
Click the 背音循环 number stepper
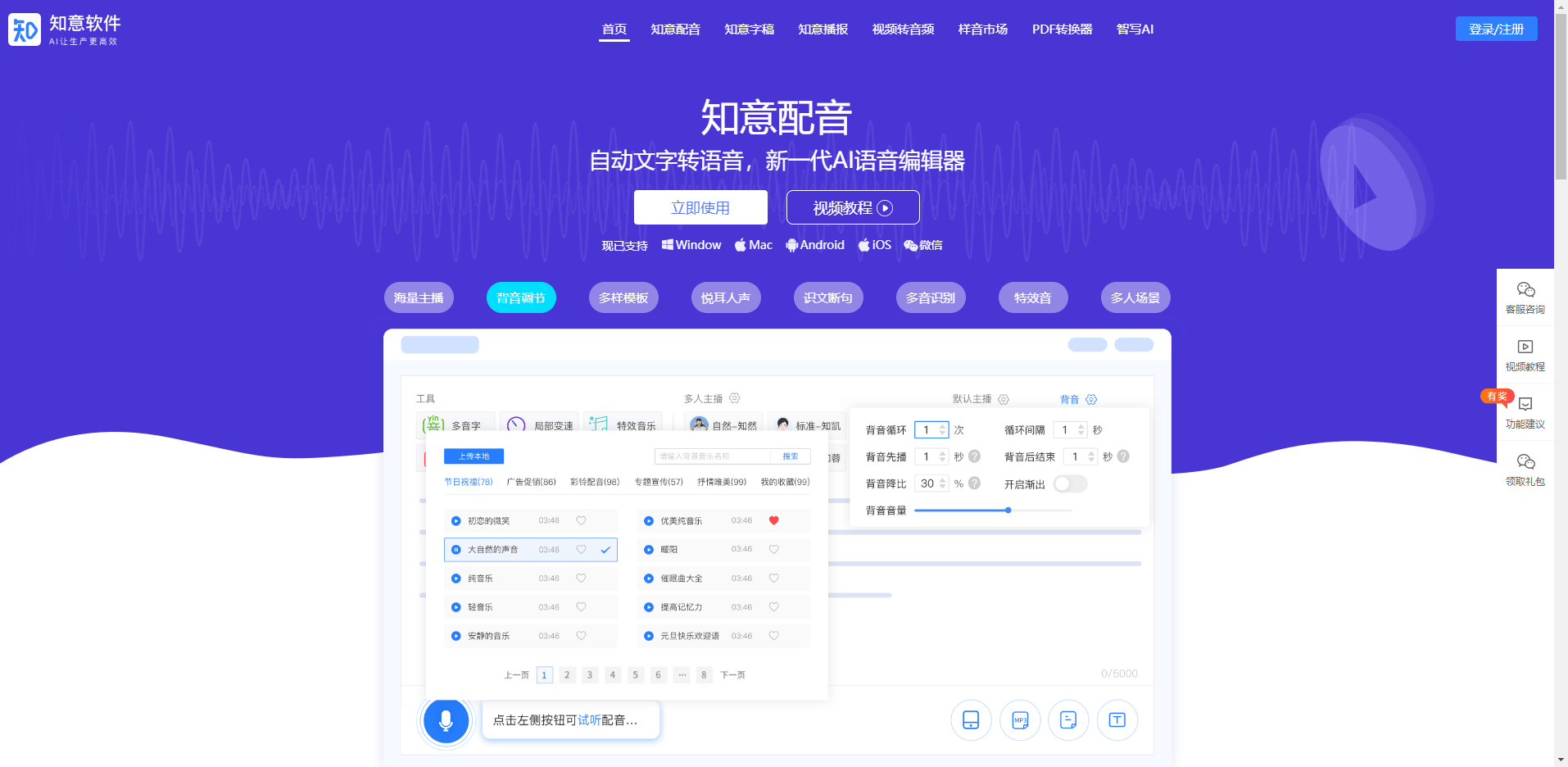click(x=931, y=429)
